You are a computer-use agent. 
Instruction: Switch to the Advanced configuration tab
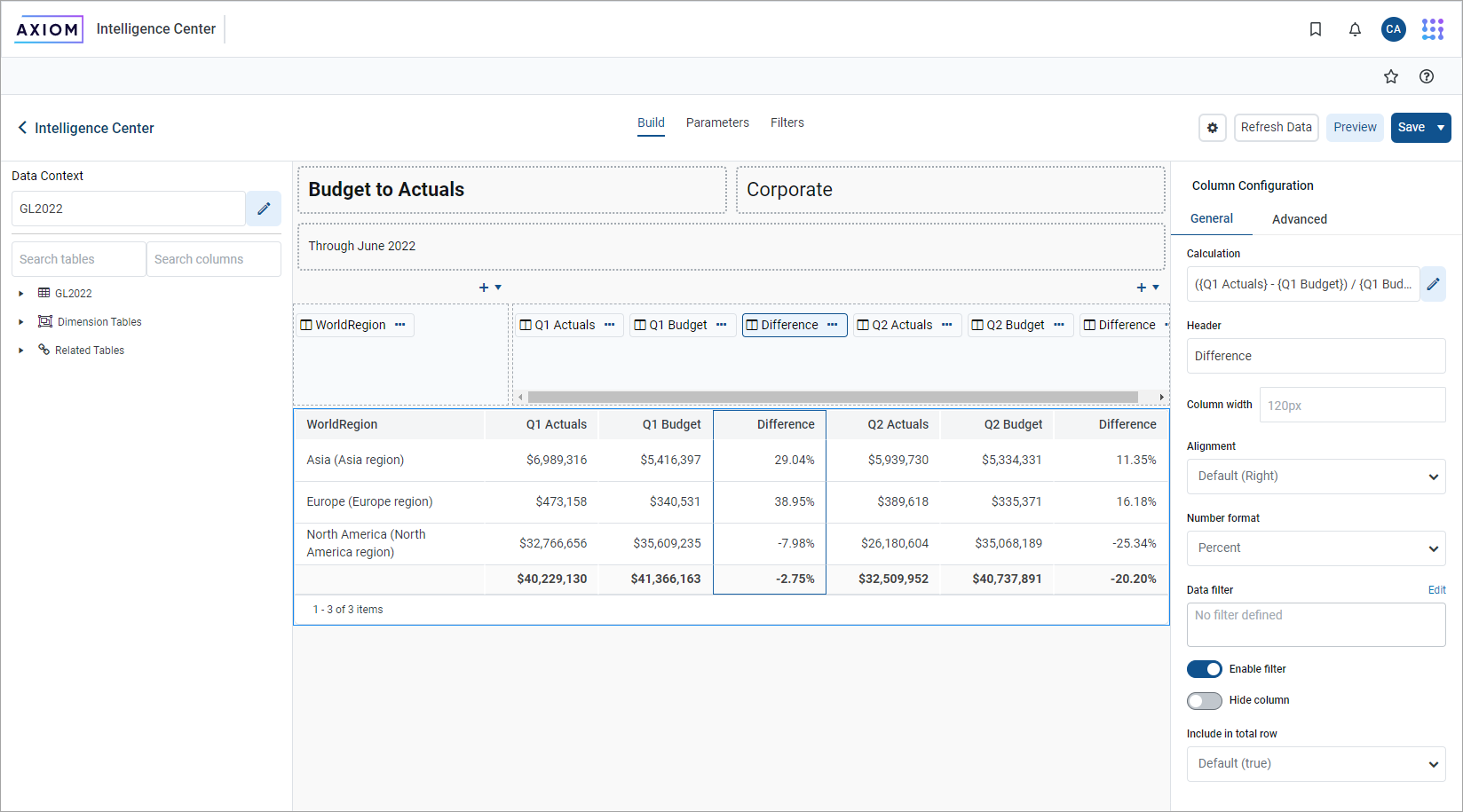tap(1299, 219)
